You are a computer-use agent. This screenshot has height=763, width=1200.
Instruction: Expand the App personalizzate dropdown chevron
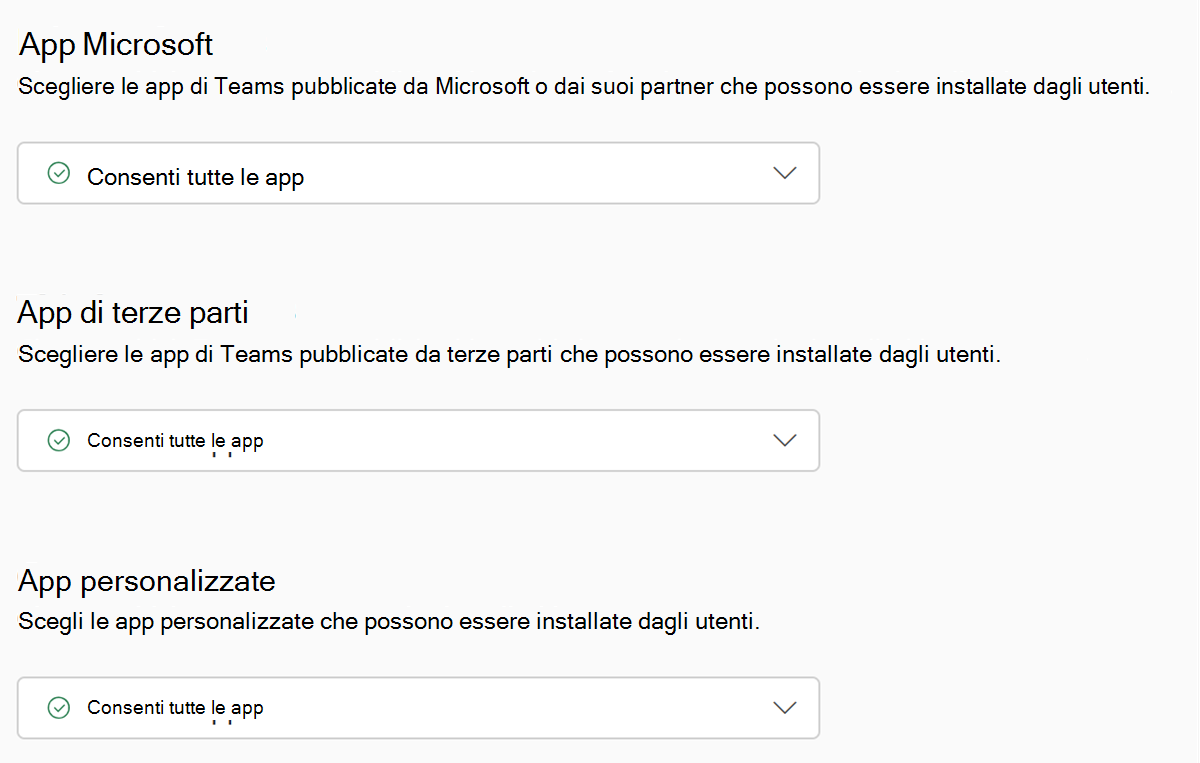[x=785, y=707]
